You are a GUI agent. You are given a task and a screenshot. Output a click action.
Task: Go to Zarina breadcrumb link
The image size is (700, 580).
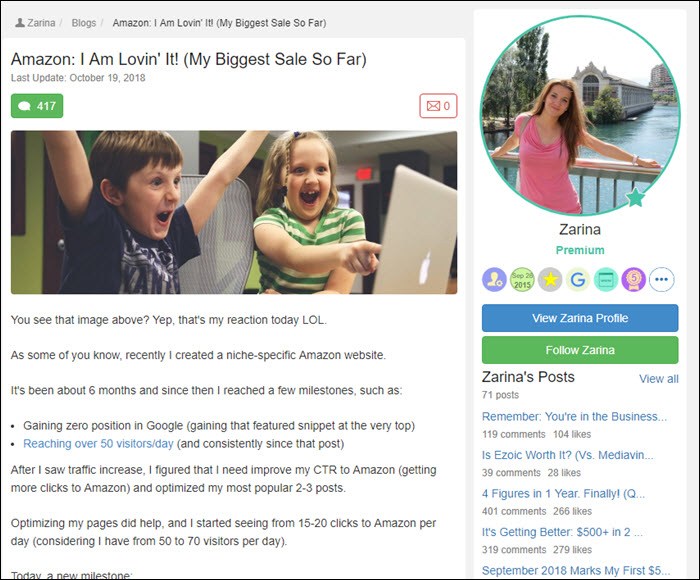point(41,23)
